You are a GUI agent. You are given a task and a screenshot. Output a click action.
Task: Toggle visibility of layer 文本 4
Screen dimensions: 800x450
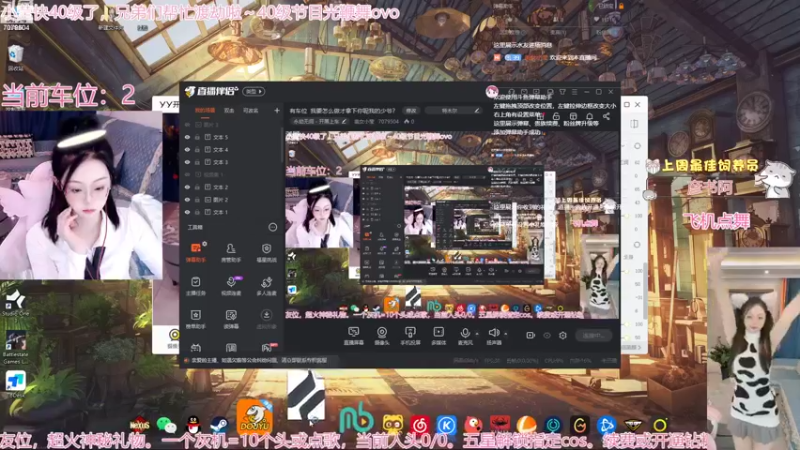tap(187, 149)
